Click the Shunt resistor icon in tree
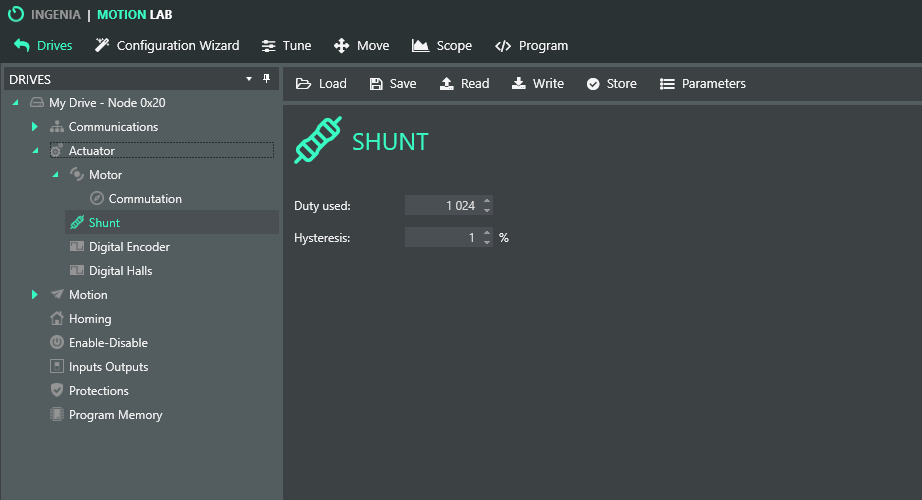922x500 pixels. click(x=77, y=223)
